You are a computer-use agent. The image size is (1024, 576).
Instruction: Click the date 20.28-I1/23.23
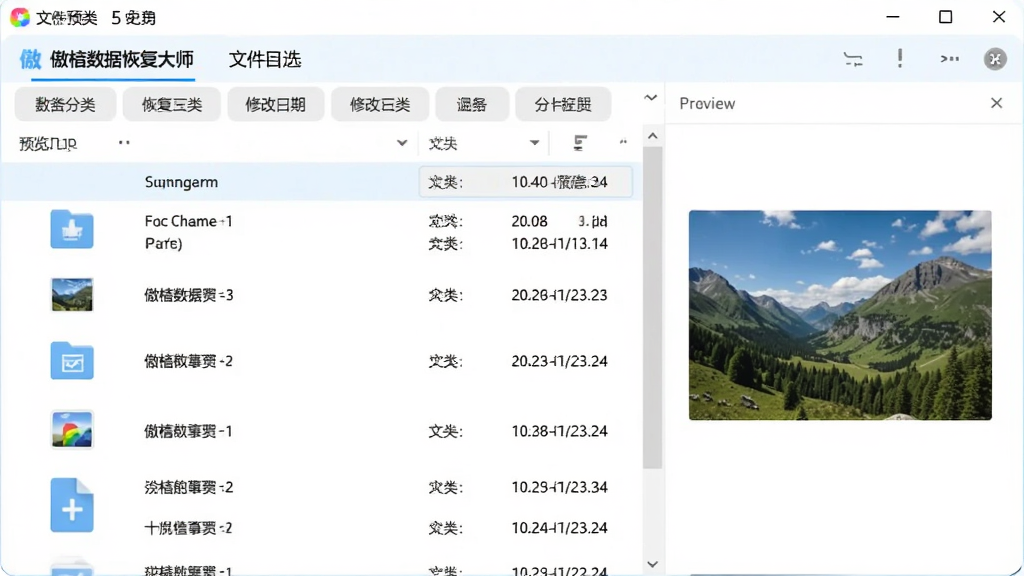point(560,295)
